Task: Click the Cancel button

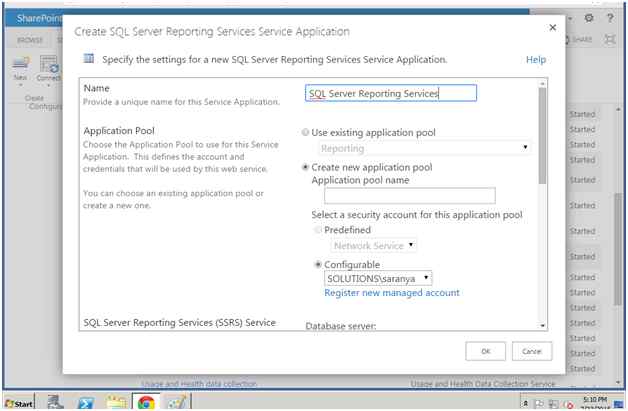Action: tap(532, 351)
